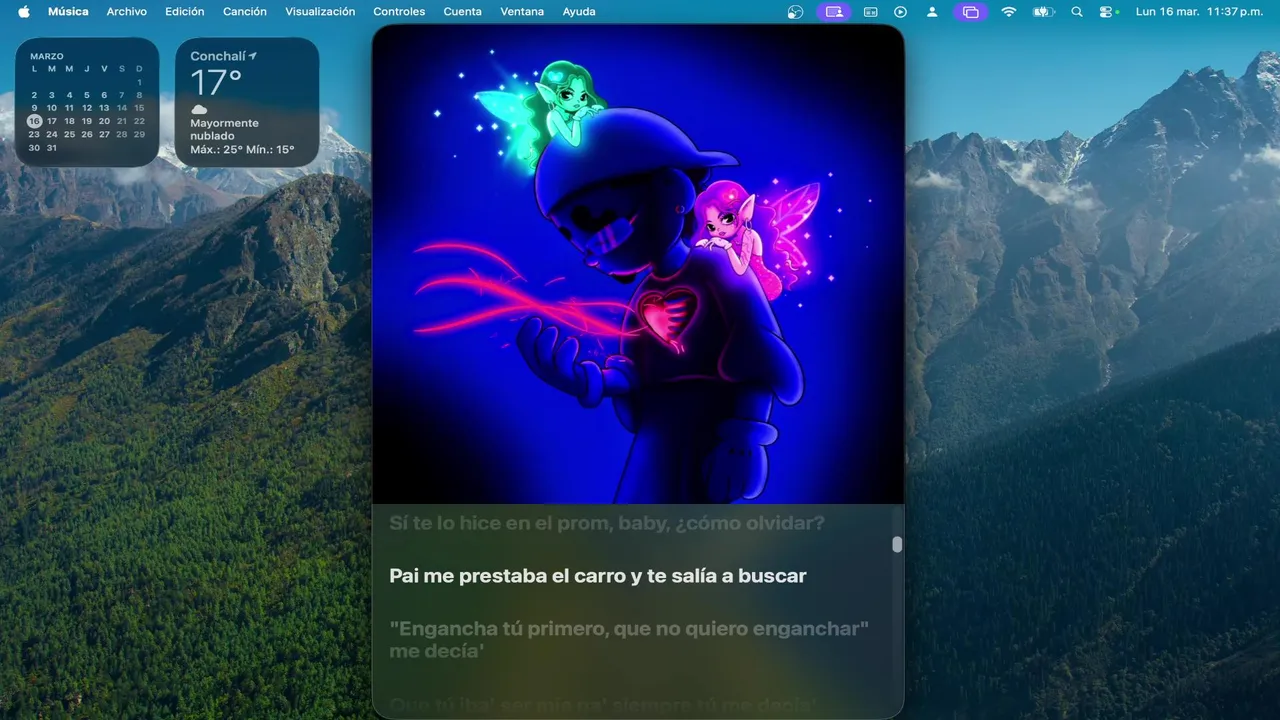This screenshot has width=1280, height=720.
Task: Open the Edición menu
Action: (185, 12)
